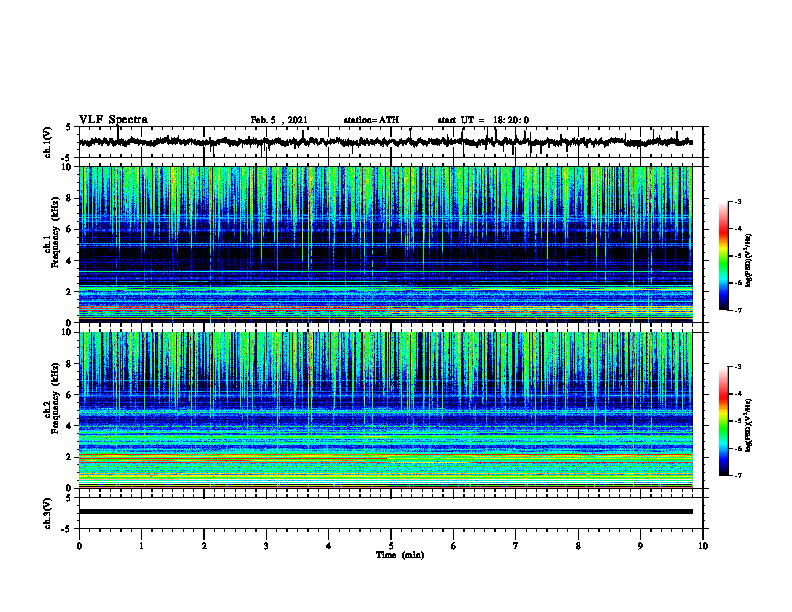Click the ch.1 colorbar log(PSD) units label
The width and height of the screenshot is (792, 612).
(749, 261)
